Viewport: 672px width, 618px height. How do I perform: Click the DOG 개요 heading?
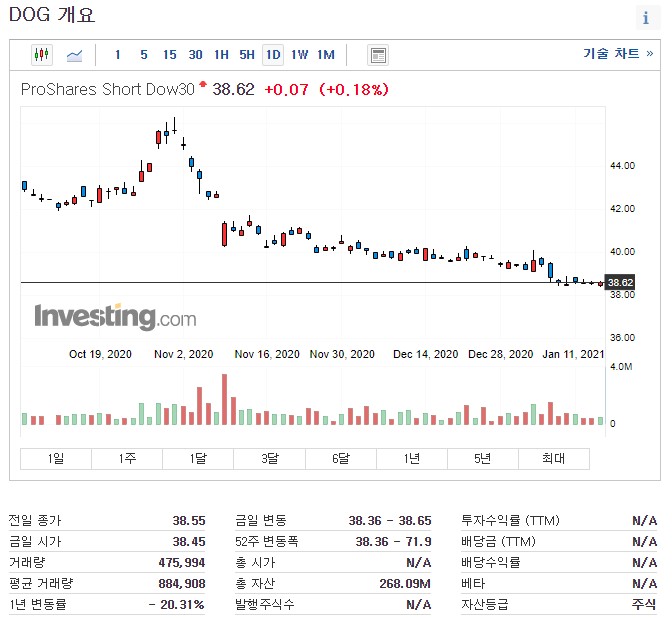point(52,15)
